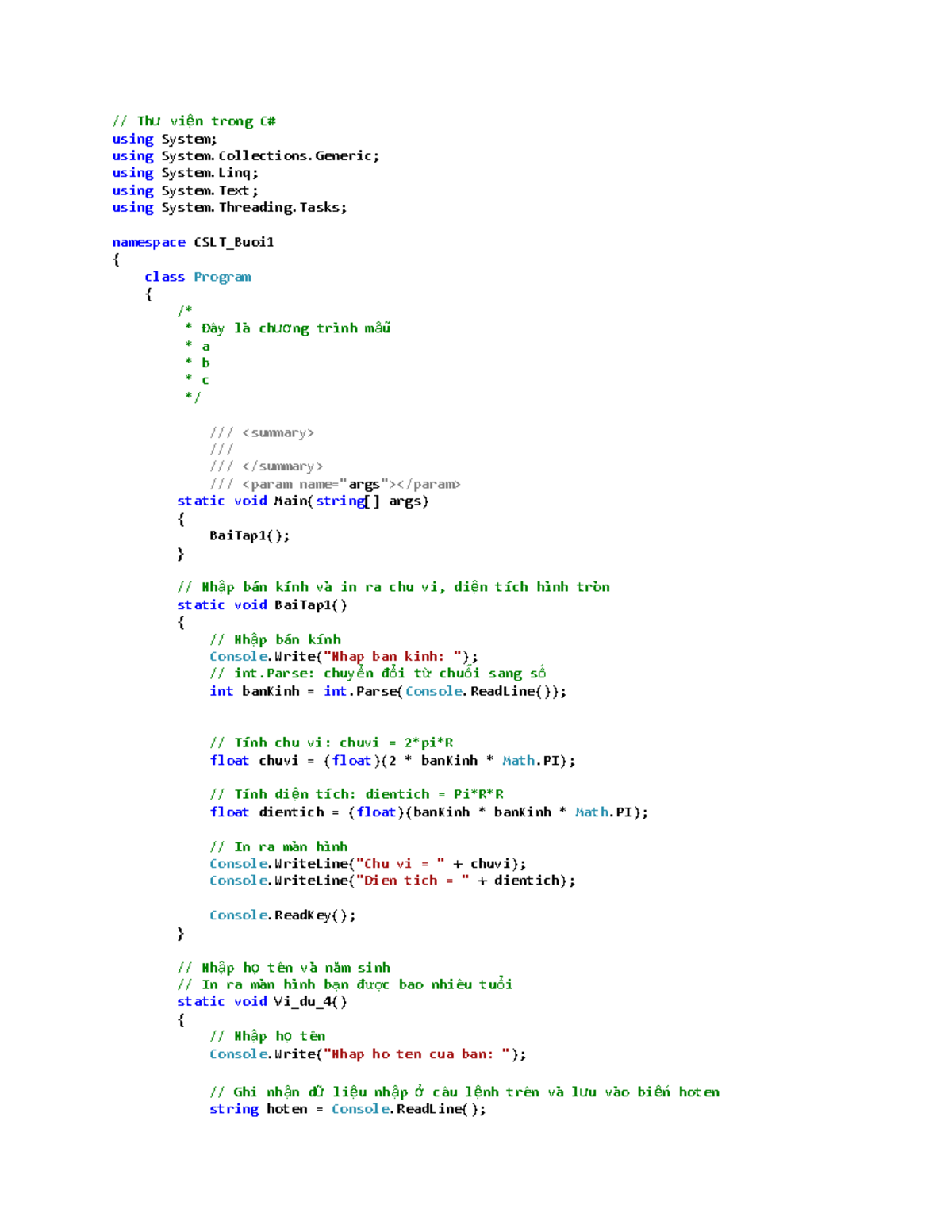Image resolution: width=952 pixels, height=1232 pixels.
Task: Click on "using System.Collections.Generic;"
Action: (244, 155)
